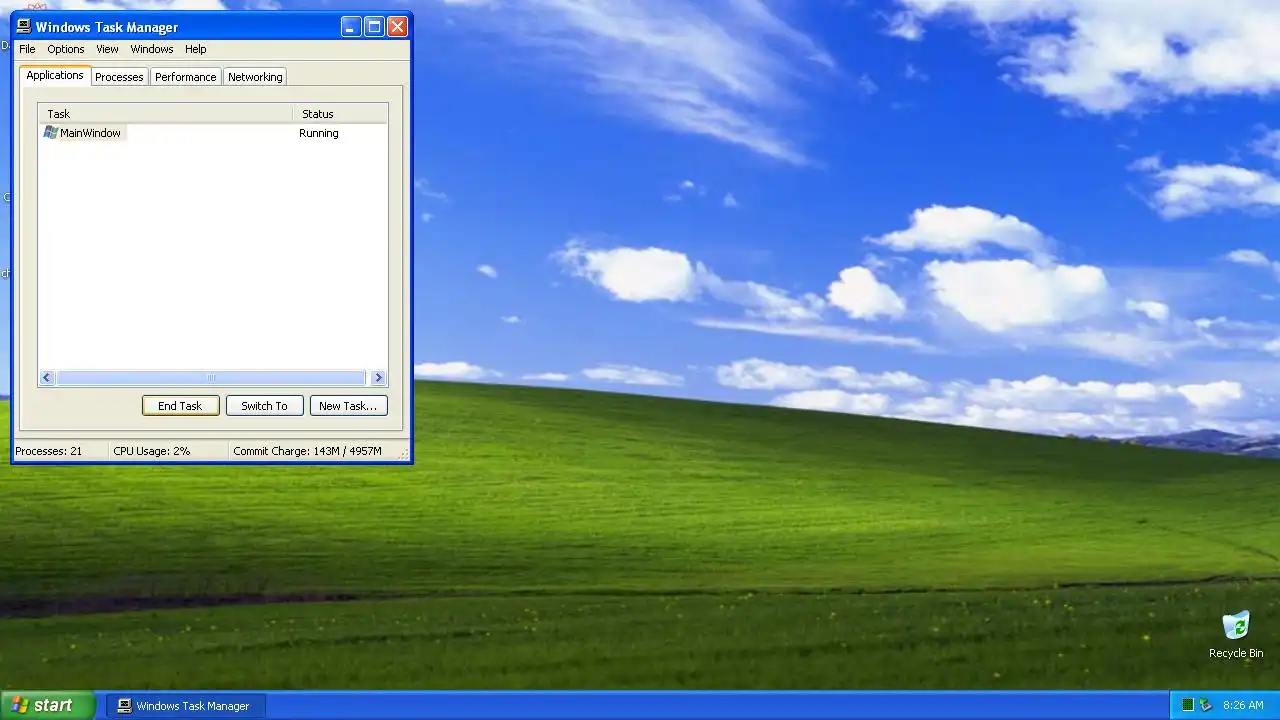Viewport: 1280px width, 720px height.
Task: Click the left arrow of the horizontal scrollbar
Action: click(x=47, y=377)
